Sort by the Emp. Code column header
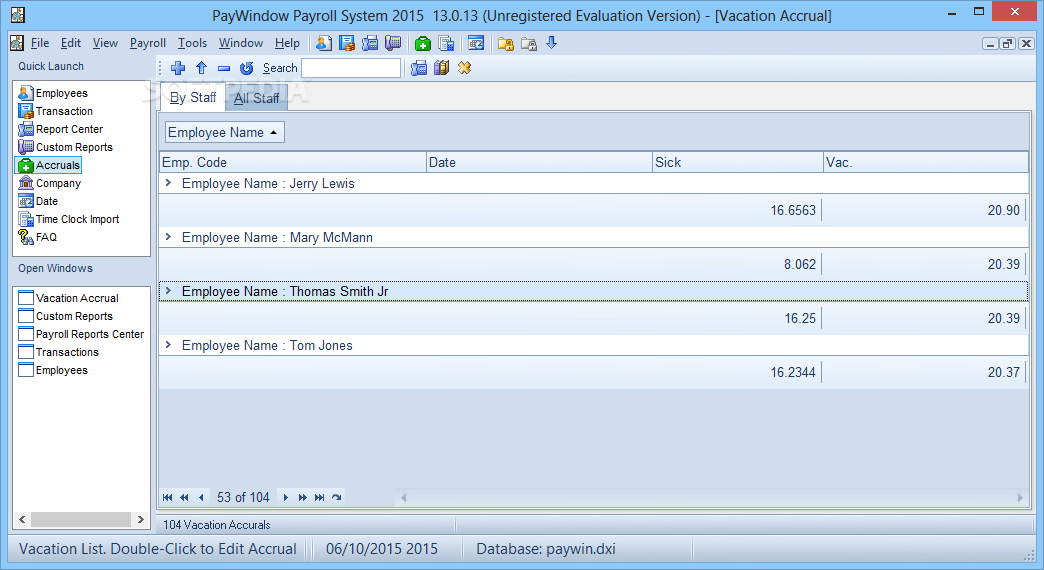The image size is (1044, 570). tap(293, 162)
